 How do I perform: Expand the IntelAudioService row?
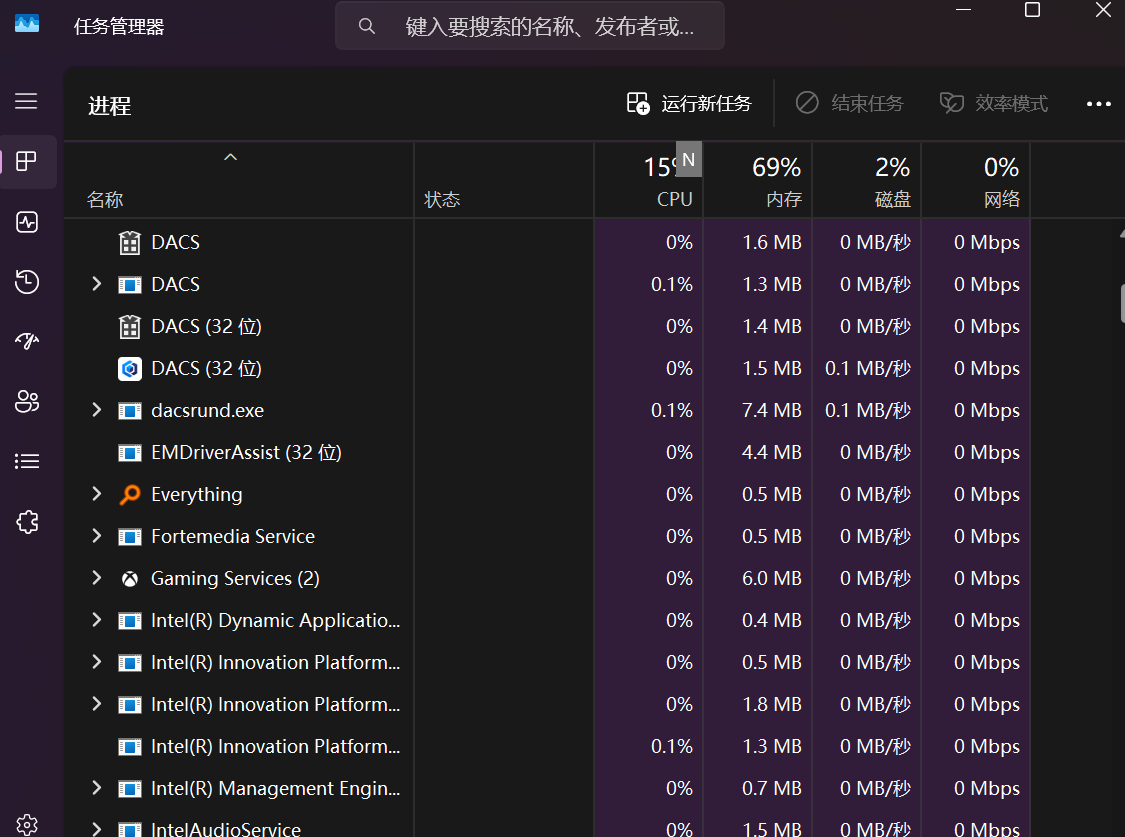pyautogui.click(x=96, y=828)
